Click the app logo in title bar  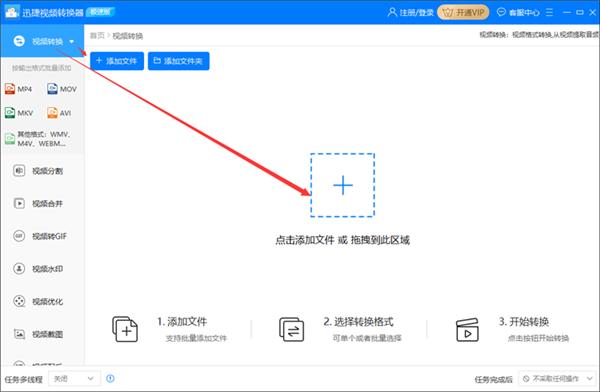pos(11,12)
